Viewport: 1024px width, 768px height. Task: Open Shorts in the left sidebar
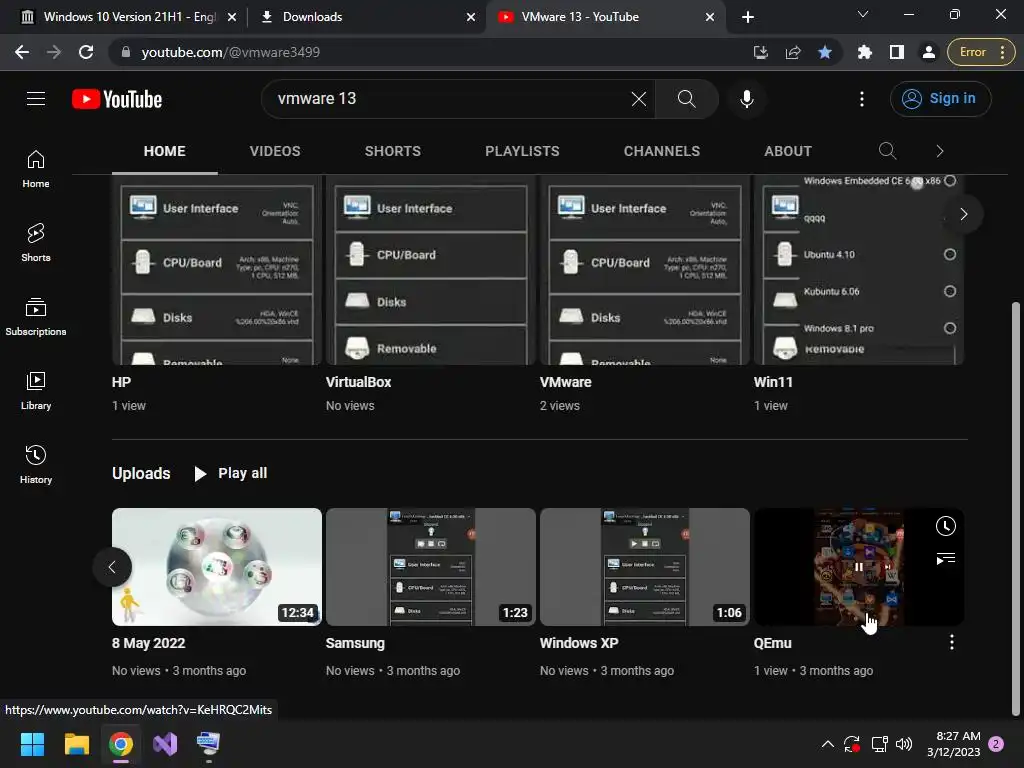pos(36,243)
